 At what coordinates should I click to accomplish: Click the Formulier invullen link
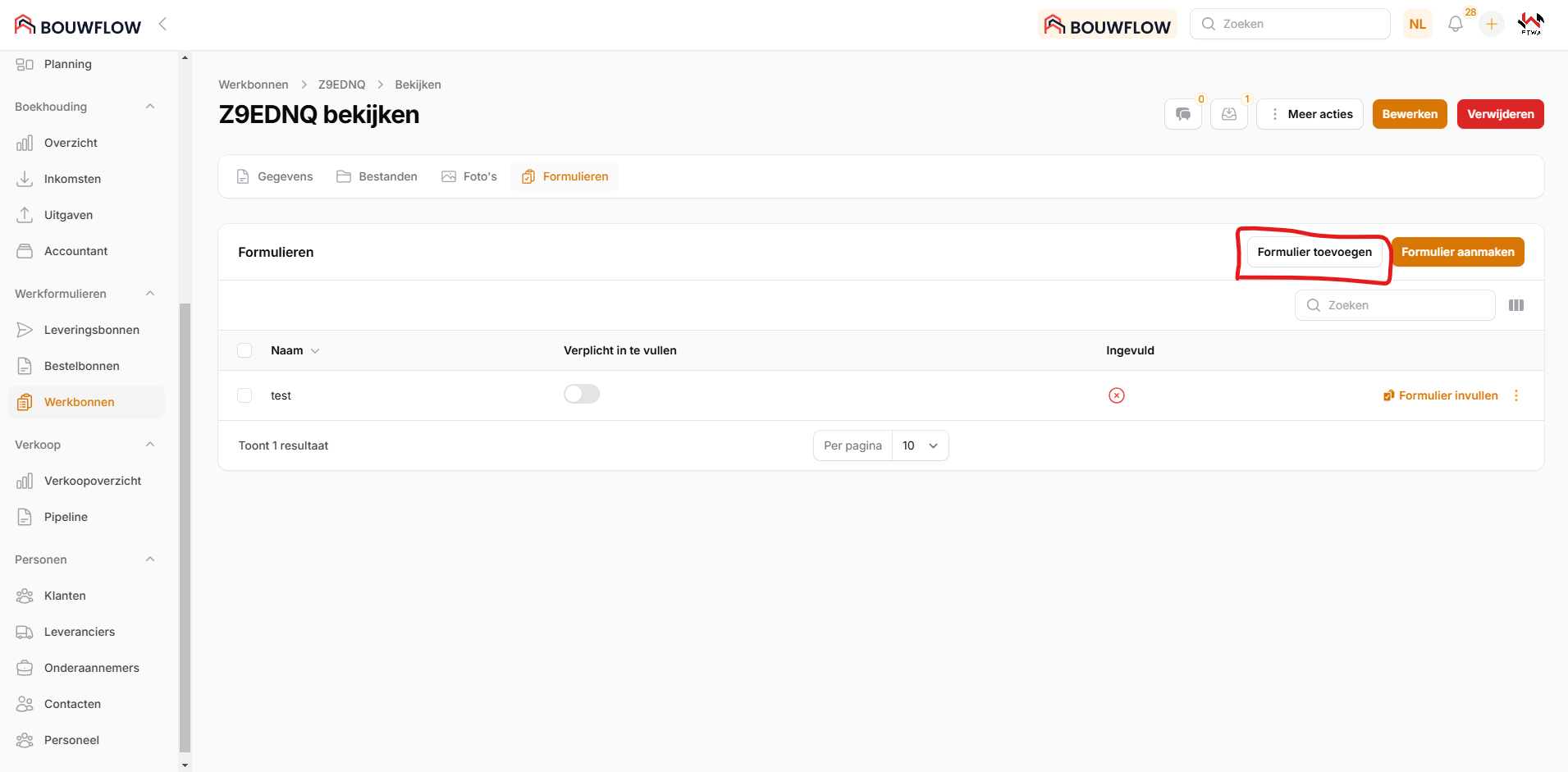pos(1440,395)
